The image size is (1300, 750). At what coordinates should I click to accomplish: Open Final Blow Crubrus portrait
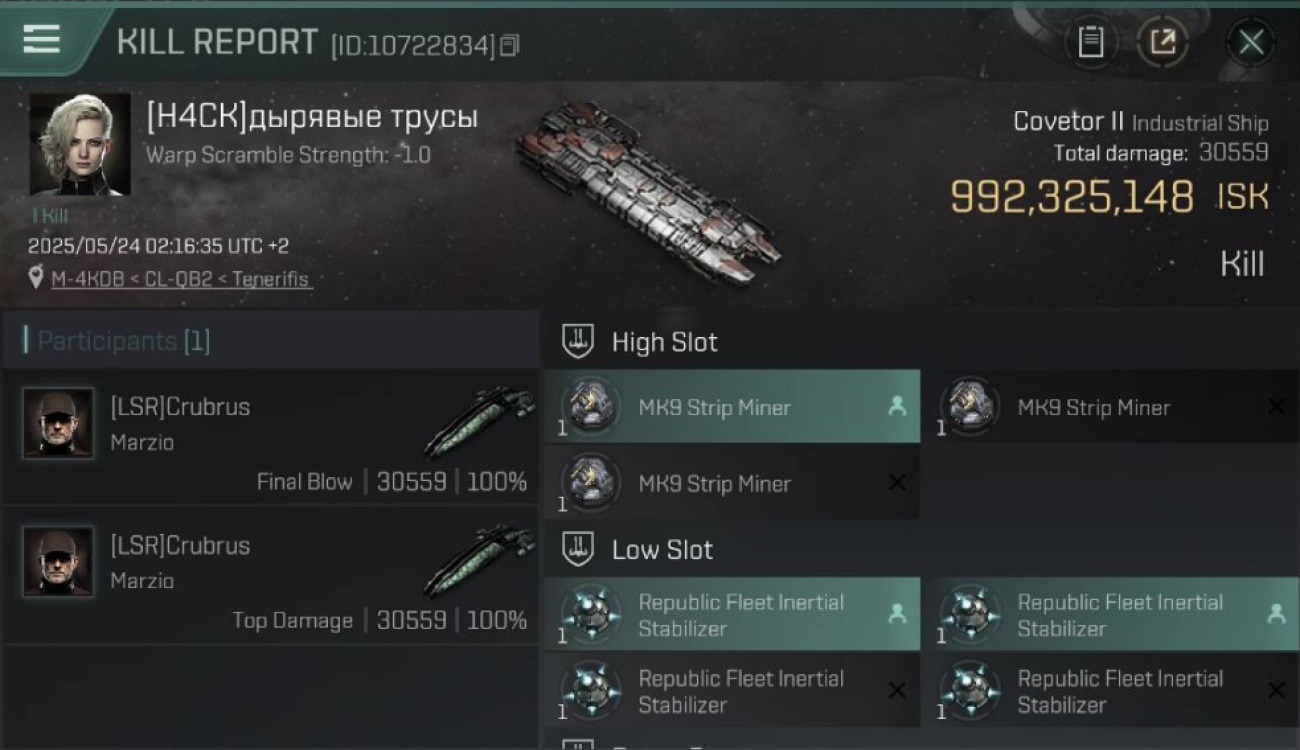58,423
